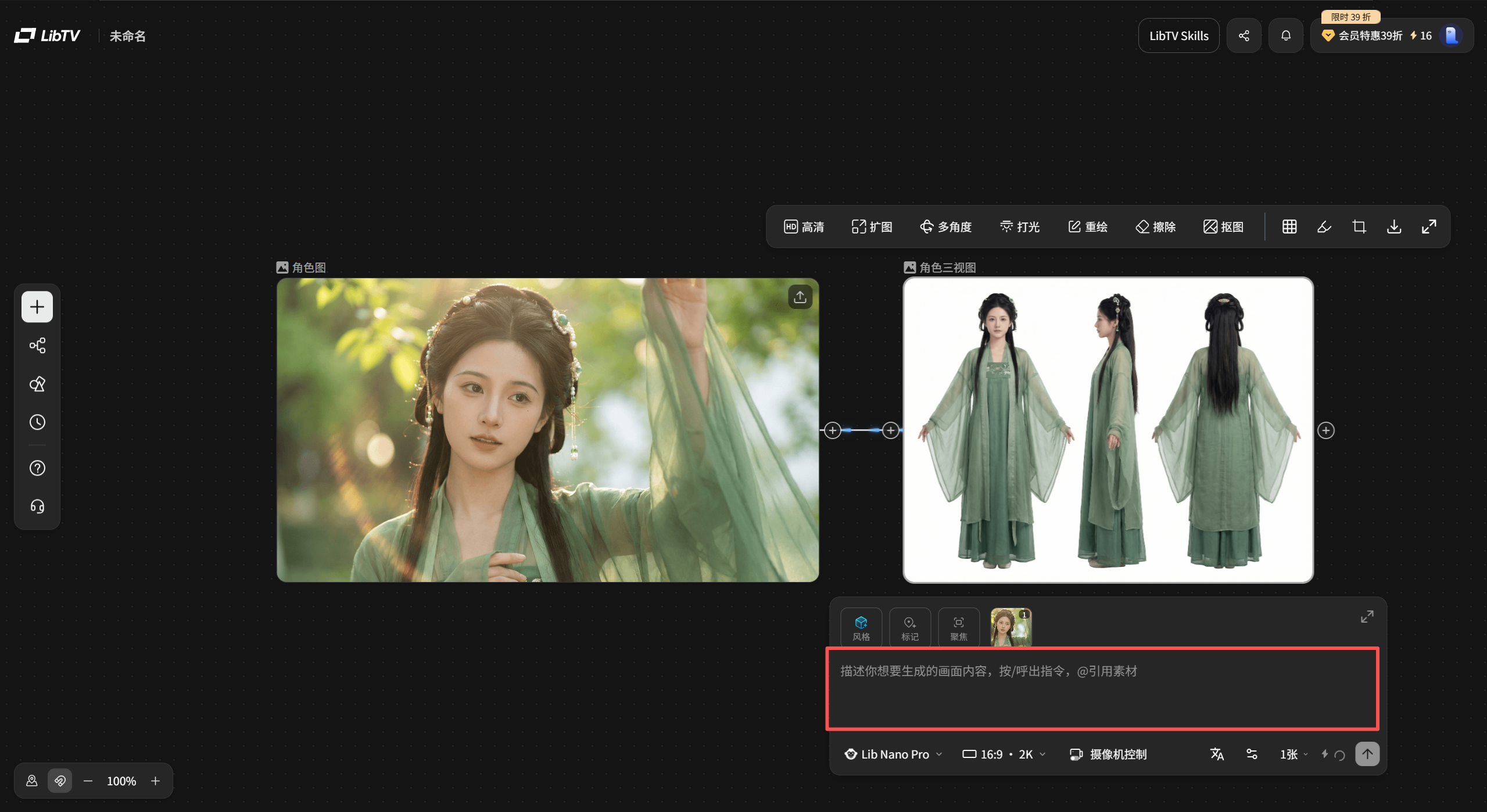The image size is (1487, 812).
Task: Open the history clock icon
Action: (x=37, y=422)
